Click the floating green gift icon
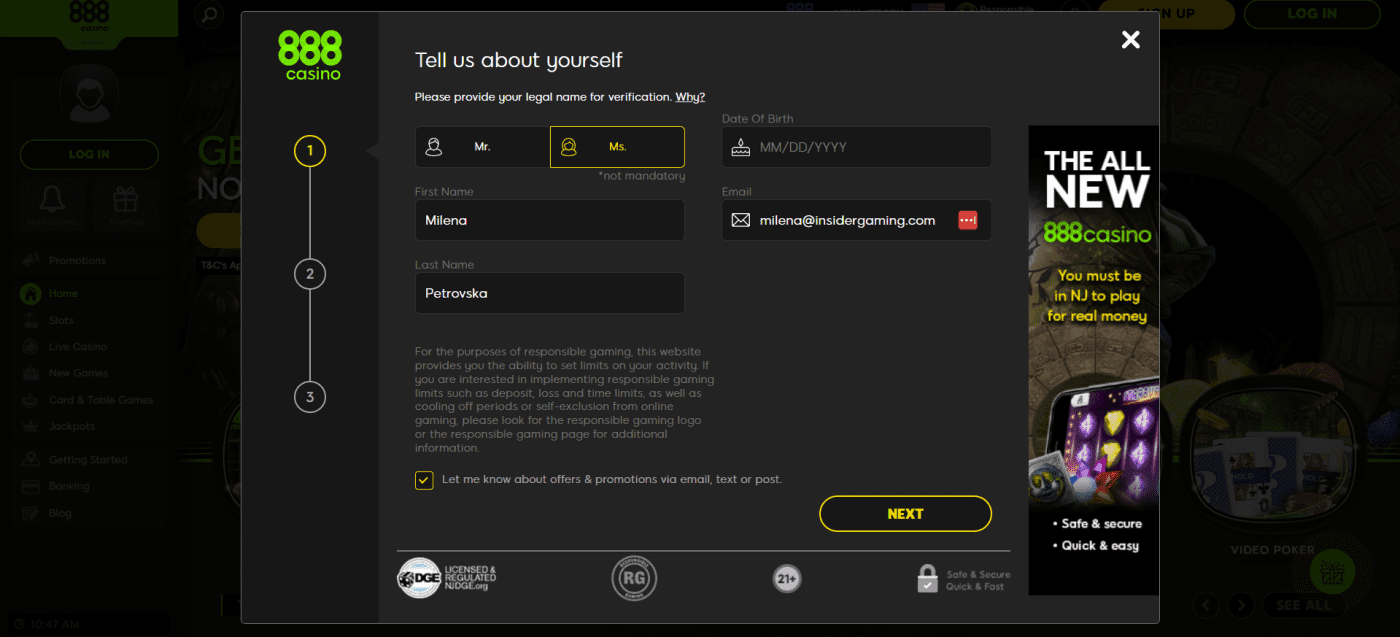1400x637 pixels. (1332, 573)
